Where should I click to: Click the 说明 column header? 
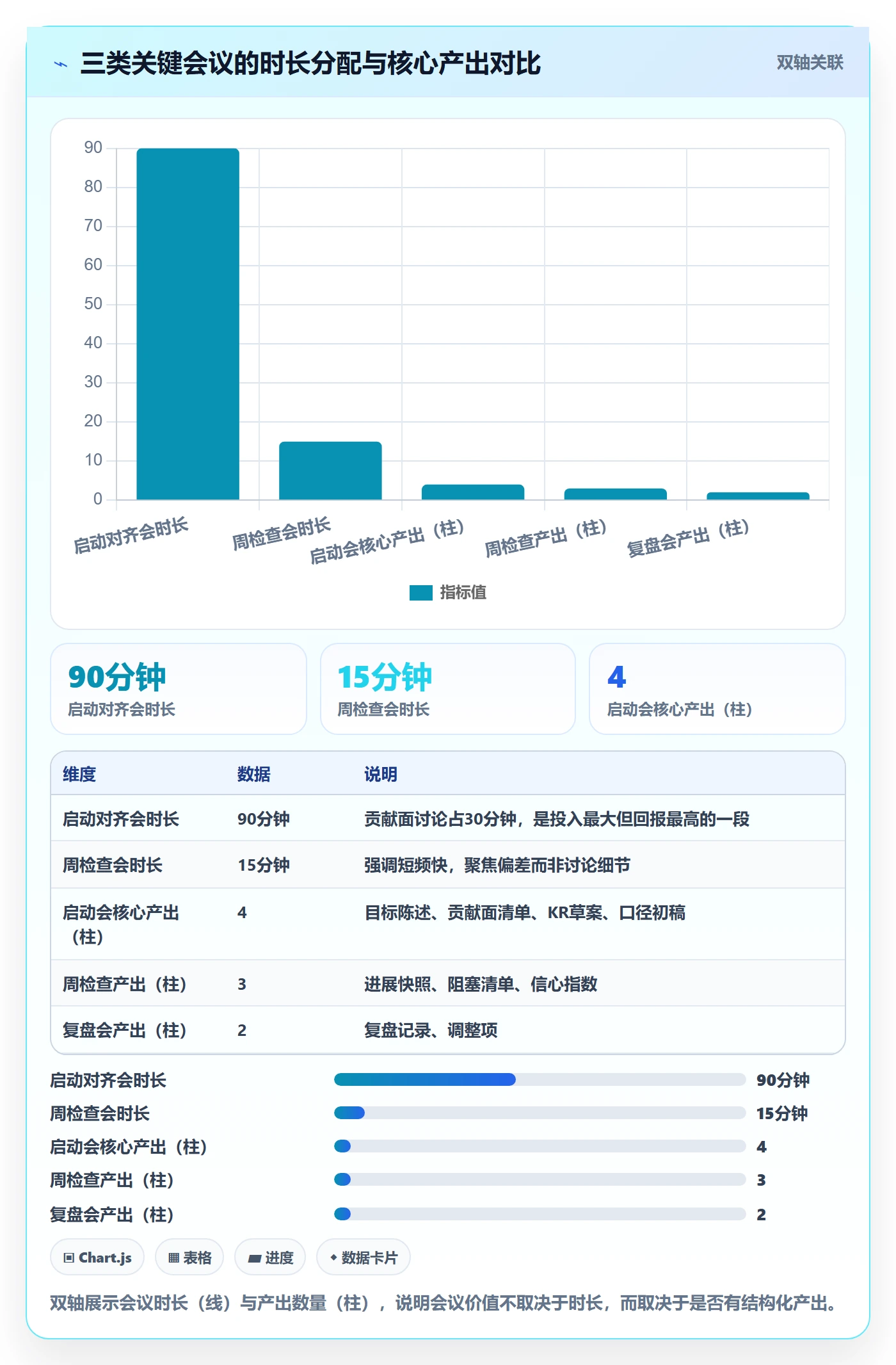(x=381, y=774)
